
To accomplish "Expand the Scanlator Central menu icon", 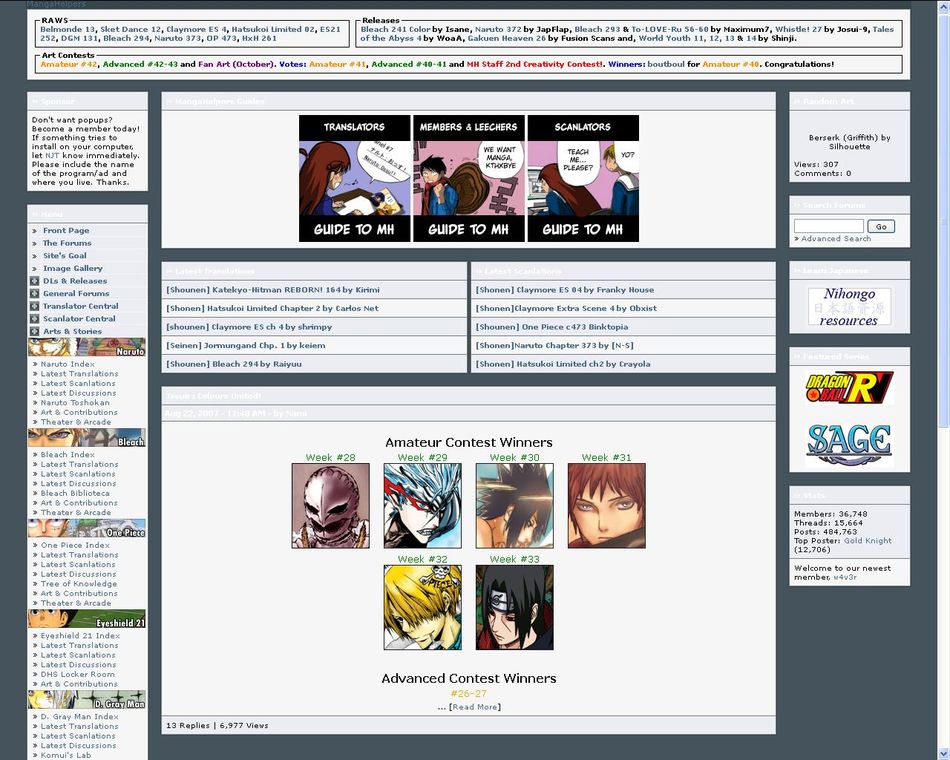I will point(35,319).
